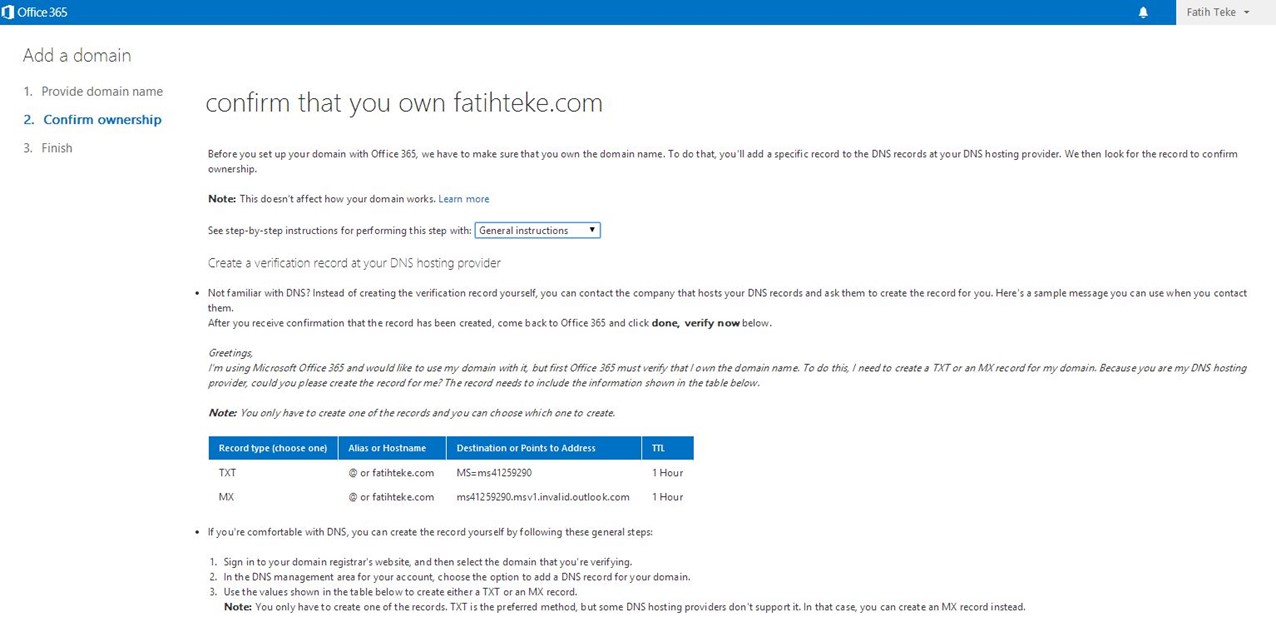Click the TTL column header

(x=668, y=448)
